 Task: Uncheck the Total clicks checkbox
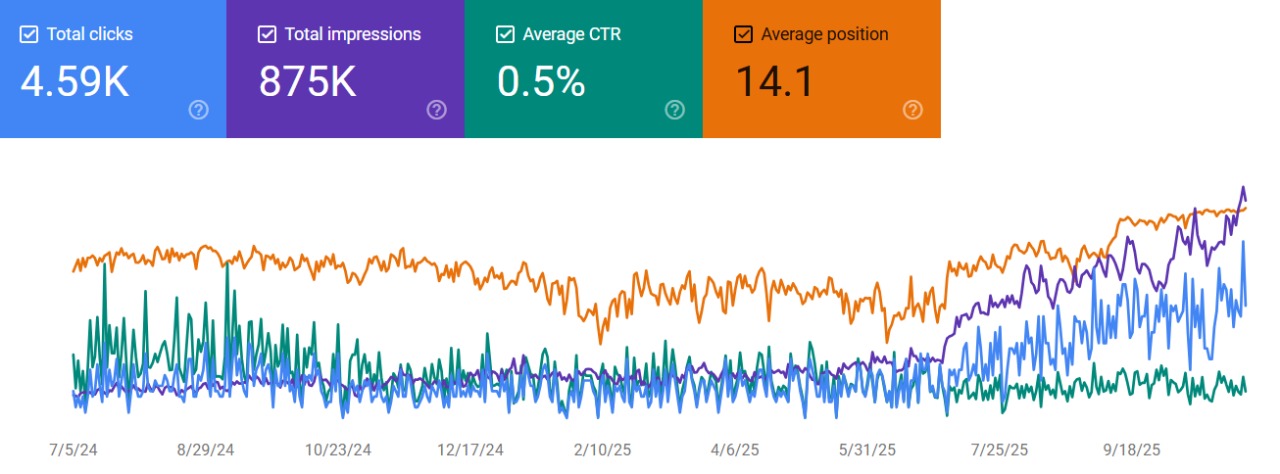pyautogui.click(x=29, y=35)
